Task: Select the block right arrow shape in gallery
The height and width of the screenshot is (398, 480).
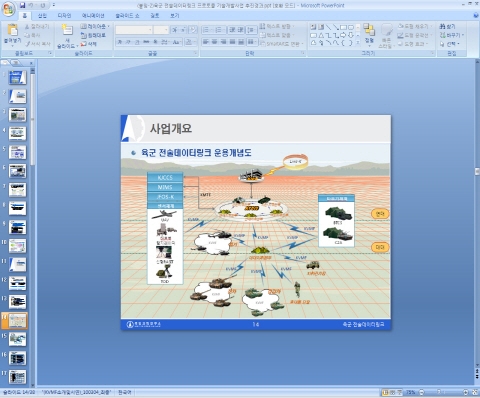Action: click(x=343, y=35)
